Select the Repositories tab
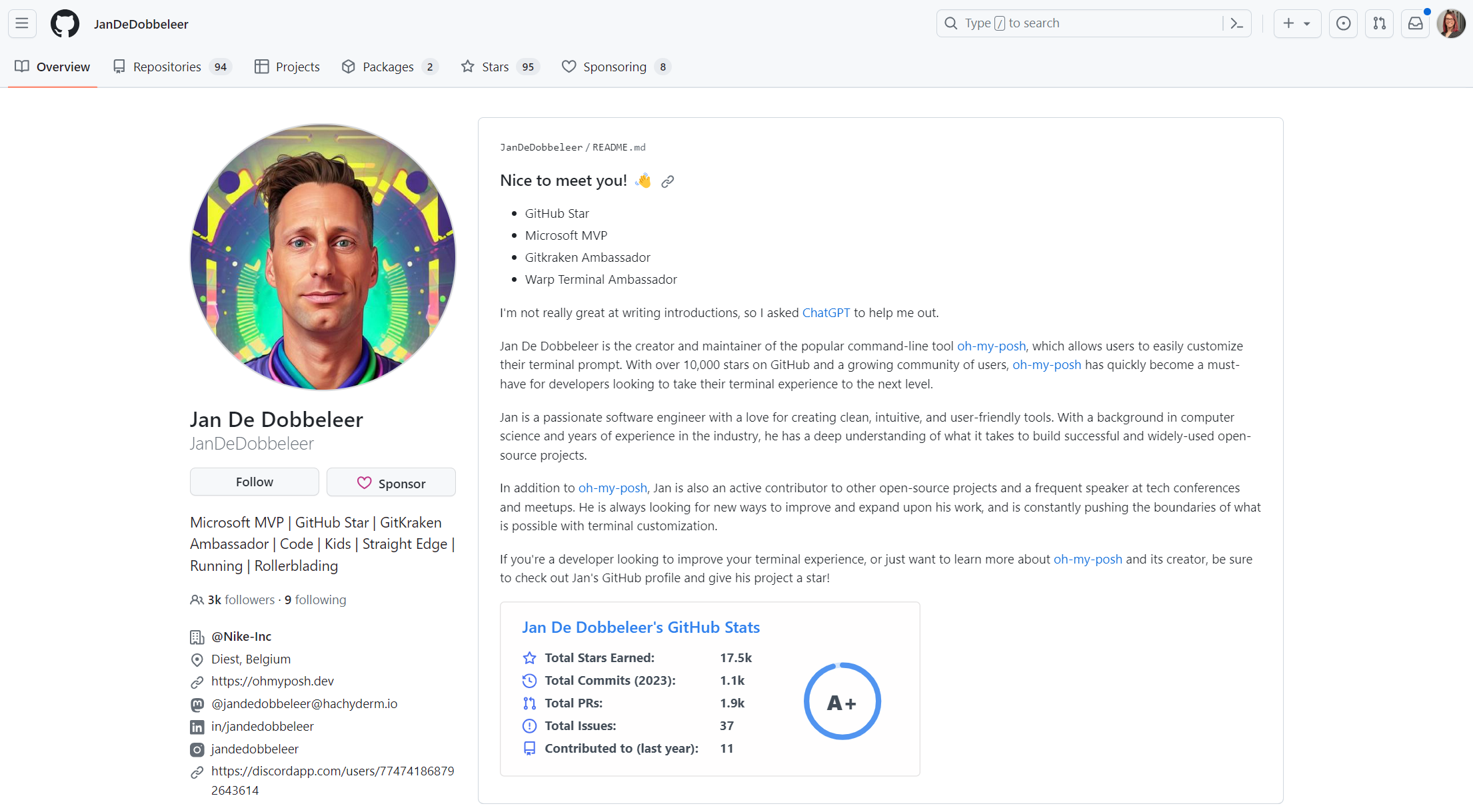 click(x=167, y=66)
